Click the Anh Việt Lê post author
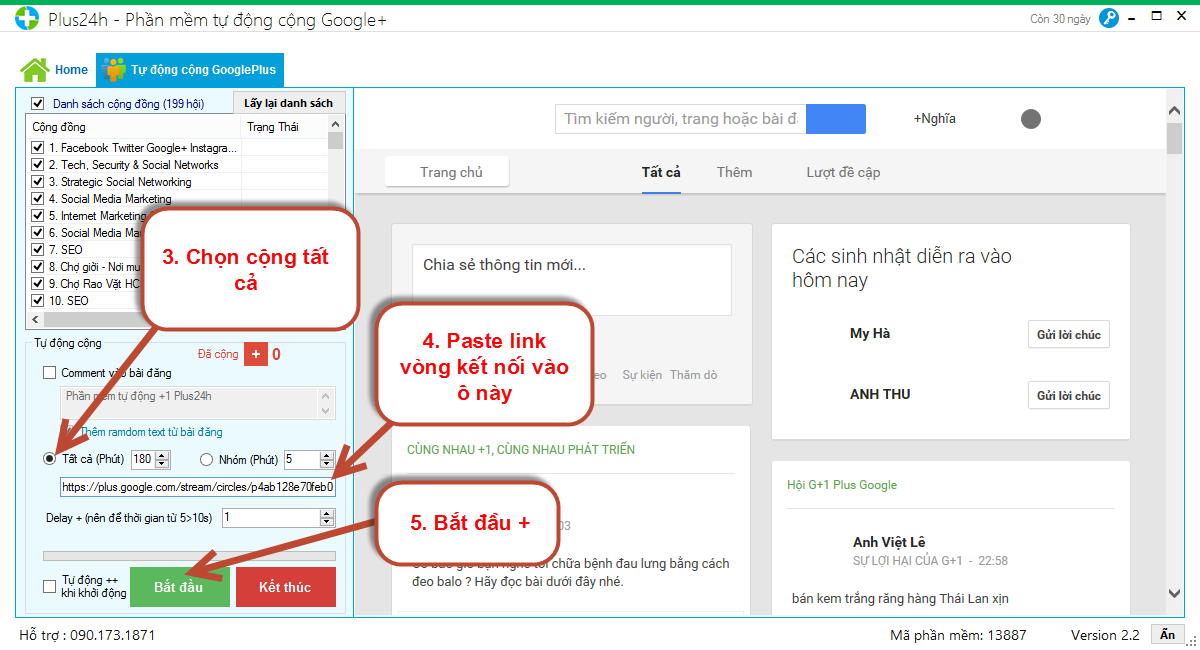The image size is (1200, 650). coord(889,542)
